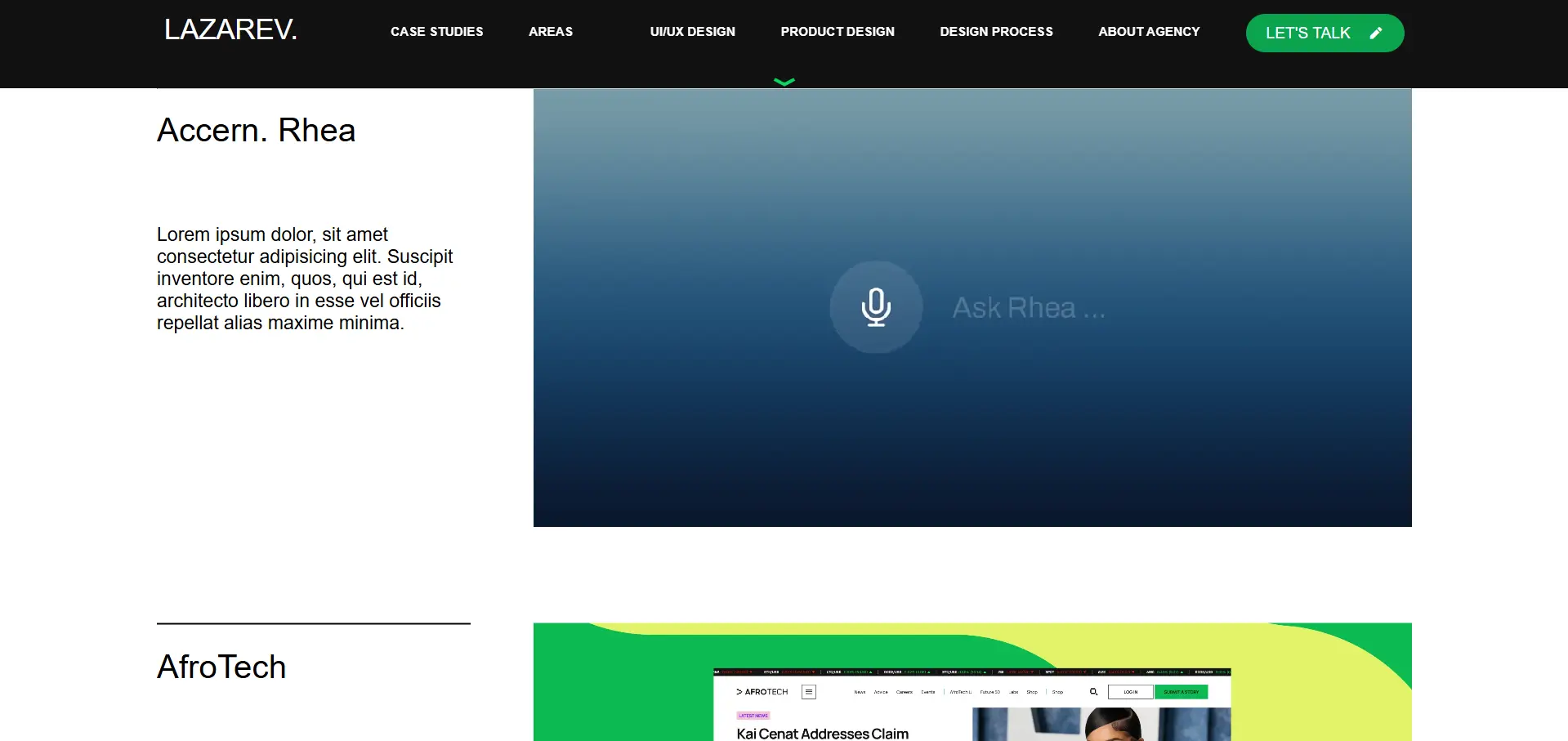Open the AREAS navigation dropdown

pos(550,32)
